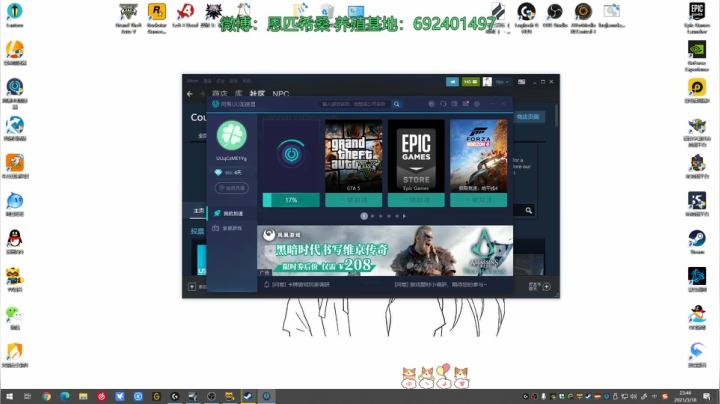Open the Epic Games Launcher desktop shortcut
Image resolution: width=720 pixels, height=404 pixels.
click(x=697, y=18)
